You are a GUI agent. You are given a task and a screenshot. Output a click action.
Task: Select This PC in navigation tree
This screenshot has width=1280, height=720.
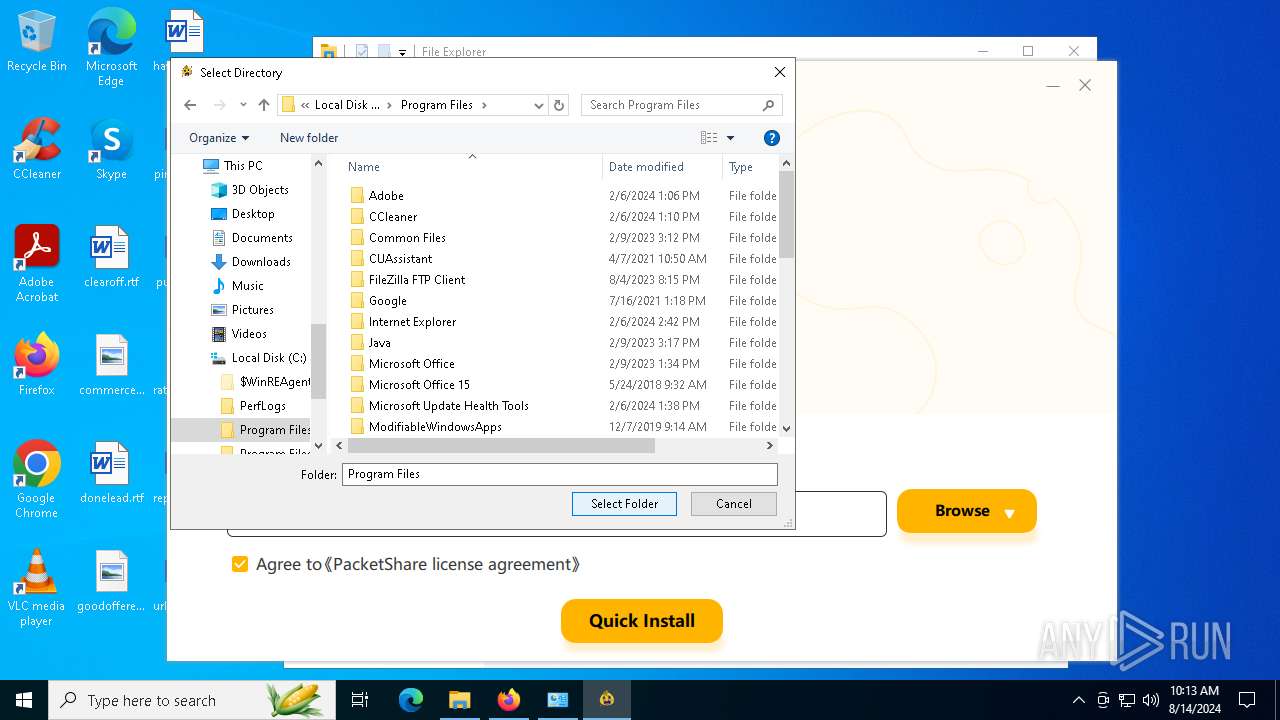click(x=243, y=166)
